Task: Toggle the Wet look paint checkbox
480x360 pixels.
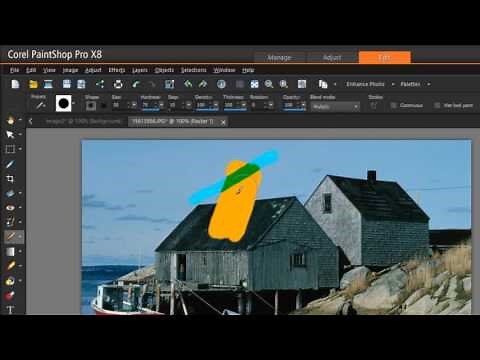Action: (437, 105)
